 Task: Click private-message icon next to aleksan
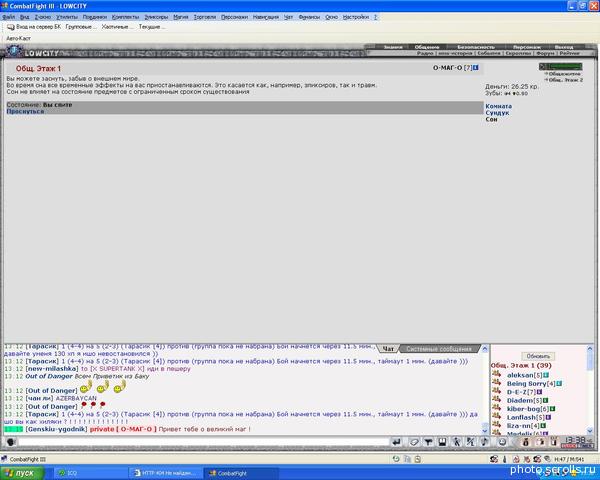497,374
